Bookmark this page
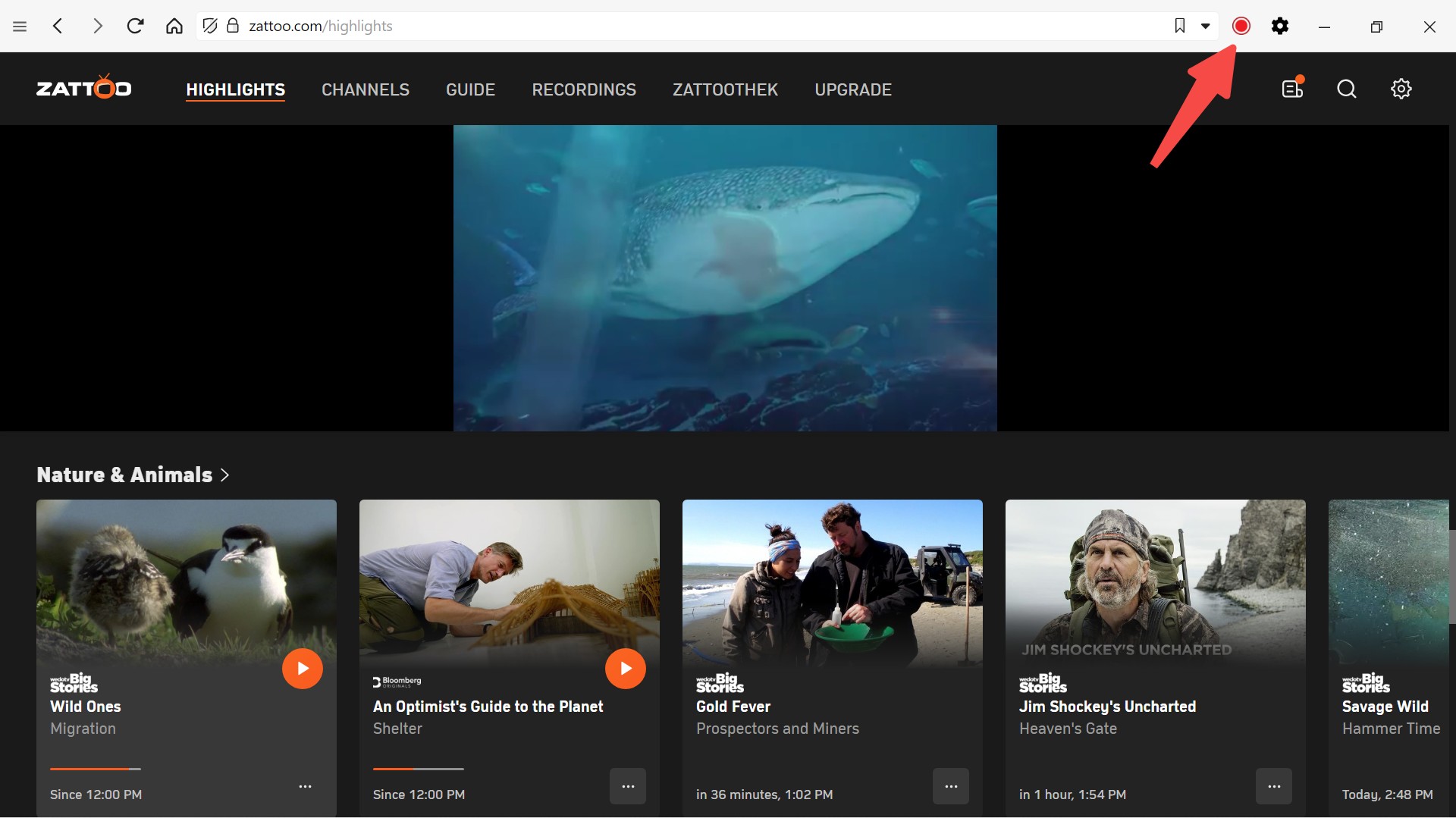 coord(1180,26)
